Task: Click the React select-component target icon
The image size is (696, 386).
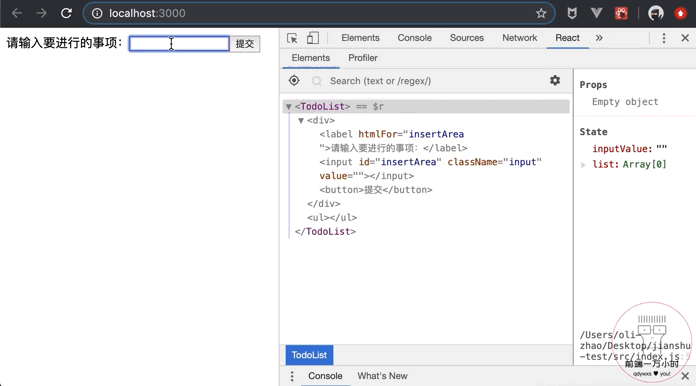Action: pyautogui.click(x=294, y=81)
